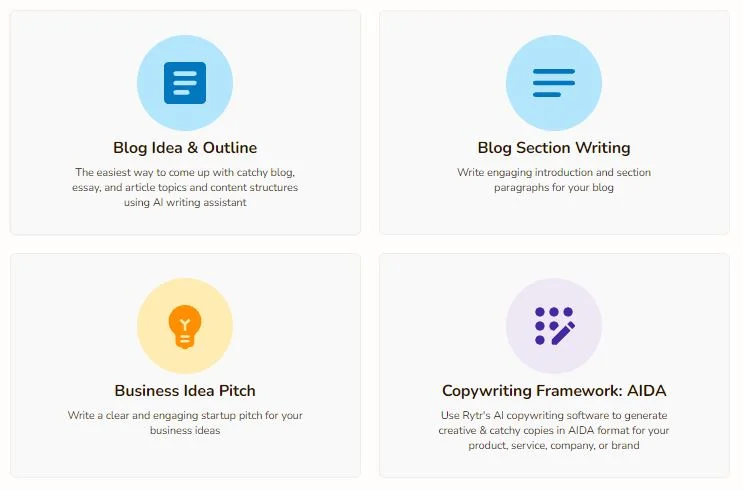This screenshot has width=743, height=490.
Task: Open the Blog Section Writing heading
Action: click(554, 148)
